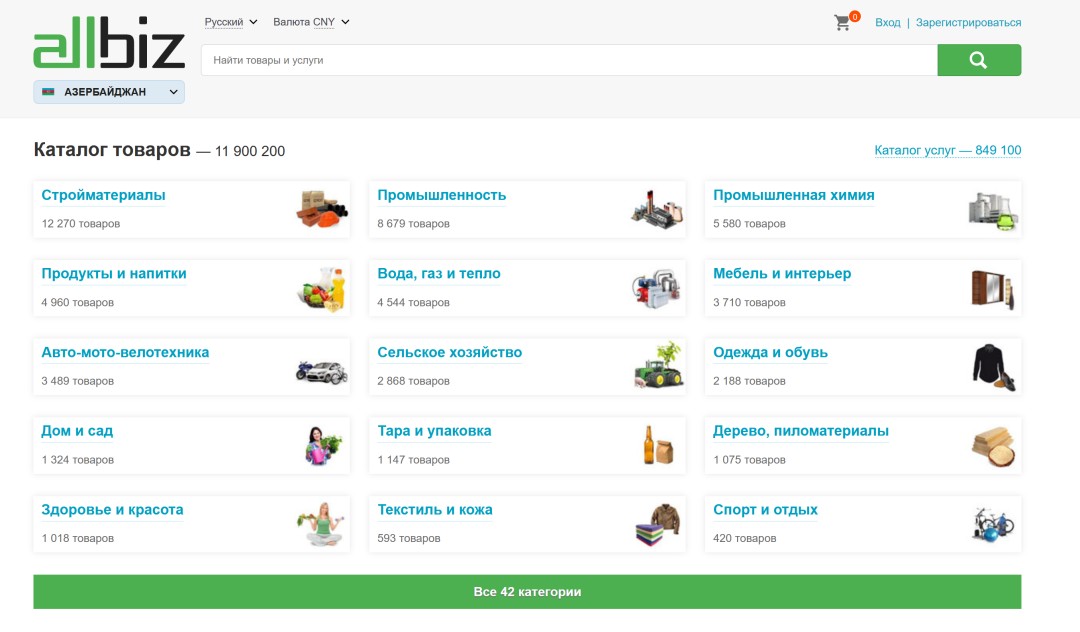
Task: Open Каталог услуг — 849 100 link
Action: click(x=948, y=150)
